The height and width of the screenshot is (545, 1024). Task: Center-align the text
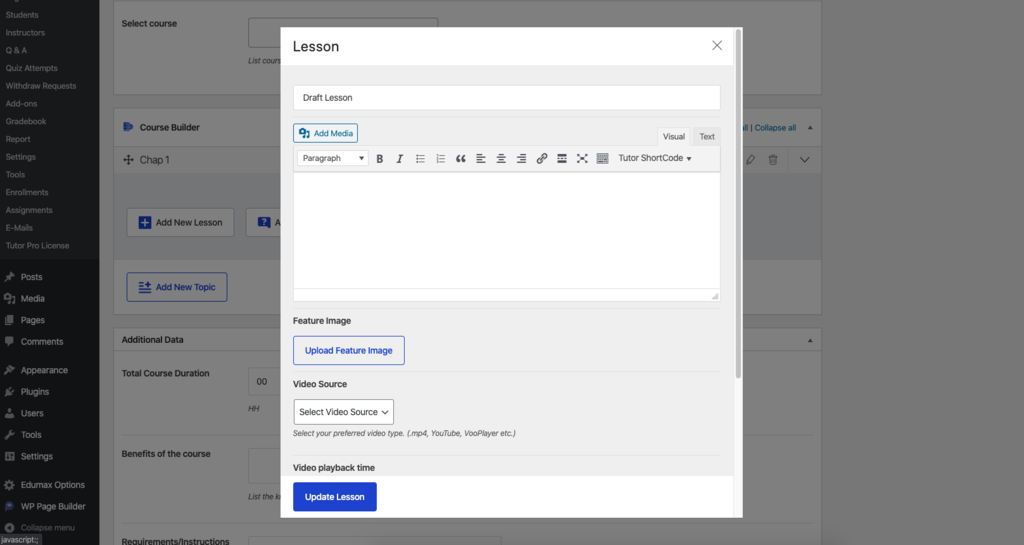501,159
